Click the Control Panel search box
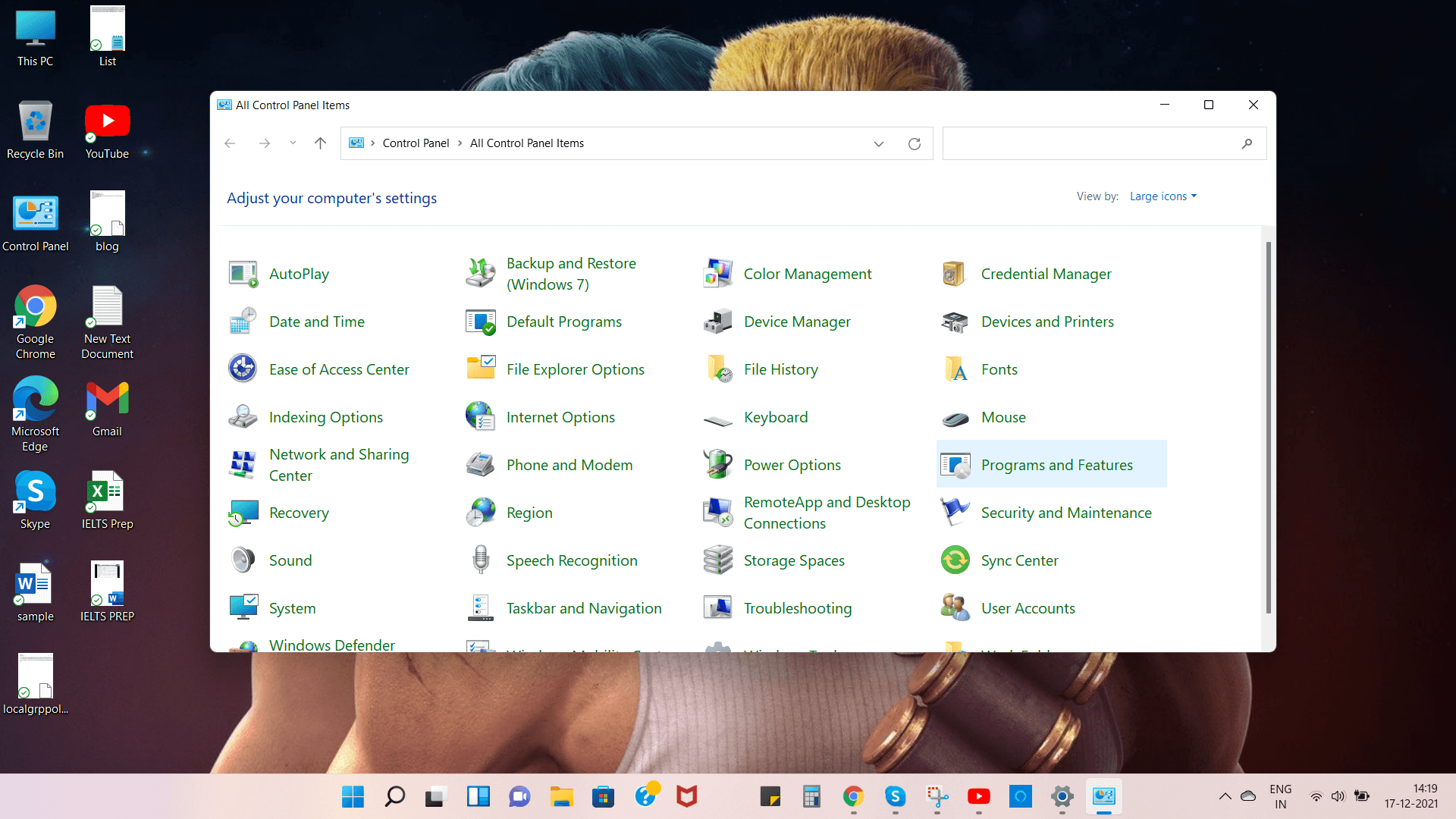1456x819 pixels. pyautogui.click(x=1092, y=143)
